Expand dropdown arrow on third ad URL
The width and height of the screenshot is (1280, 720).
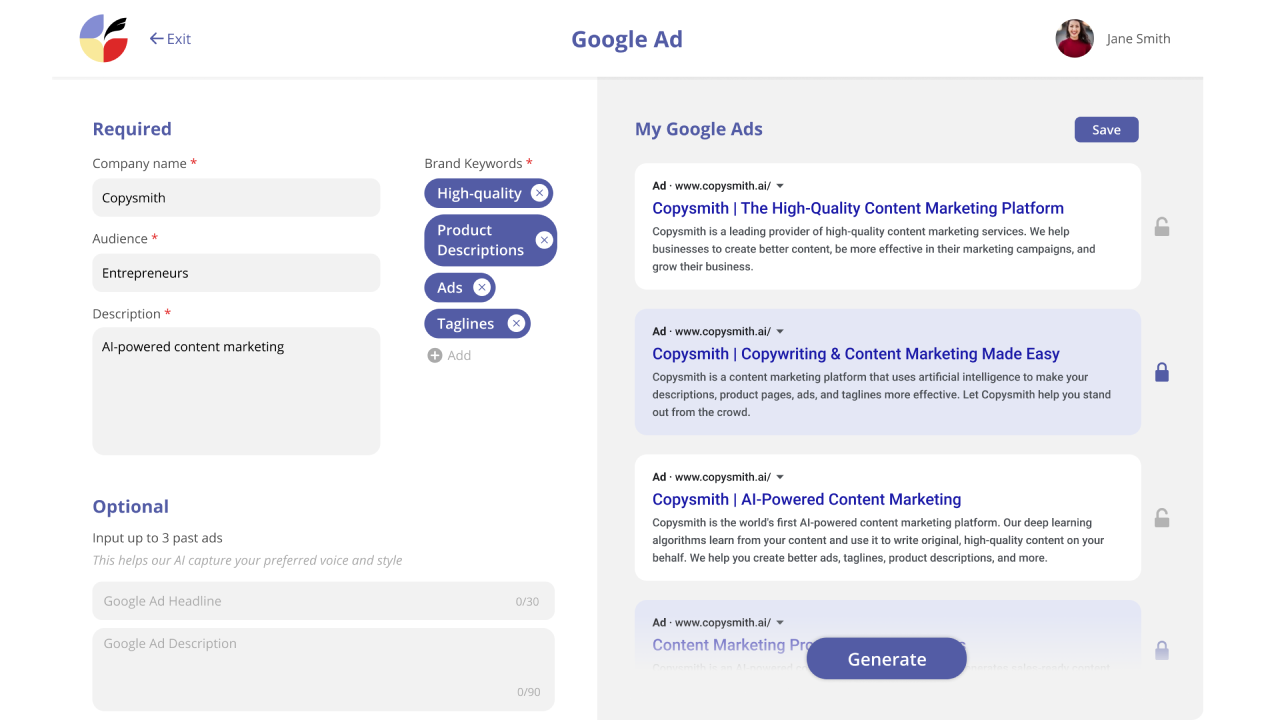click(x=780, y=477)
